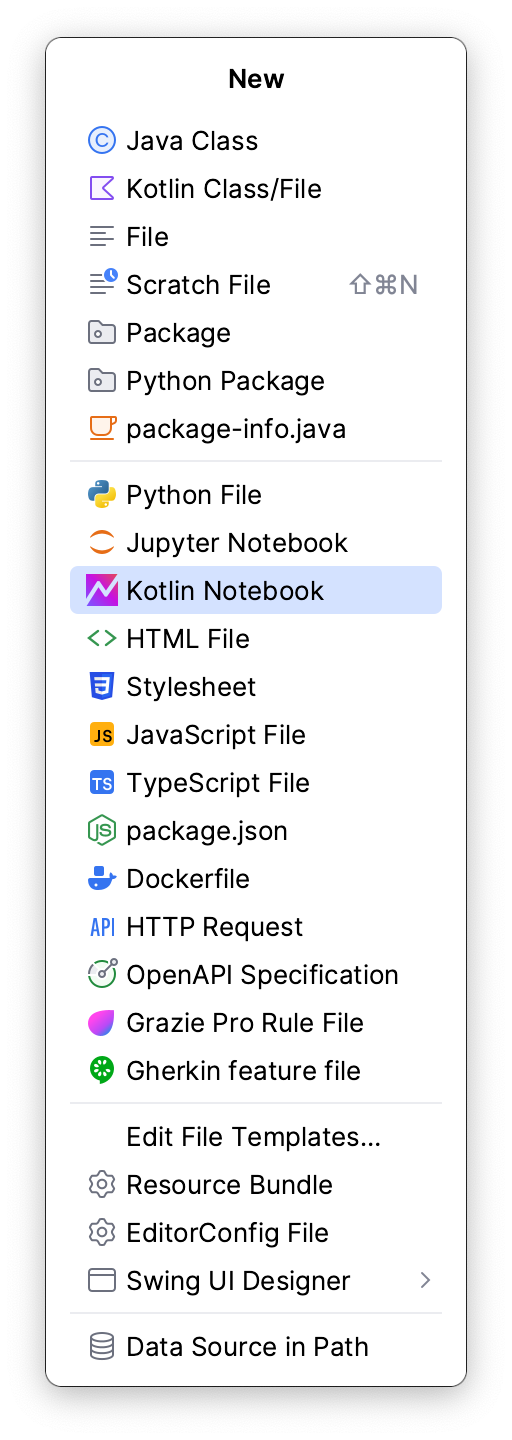The width and height of the screenshot is (512, 1440).
Task: Open Edit File Templates...
Action: click(256, 1137)
